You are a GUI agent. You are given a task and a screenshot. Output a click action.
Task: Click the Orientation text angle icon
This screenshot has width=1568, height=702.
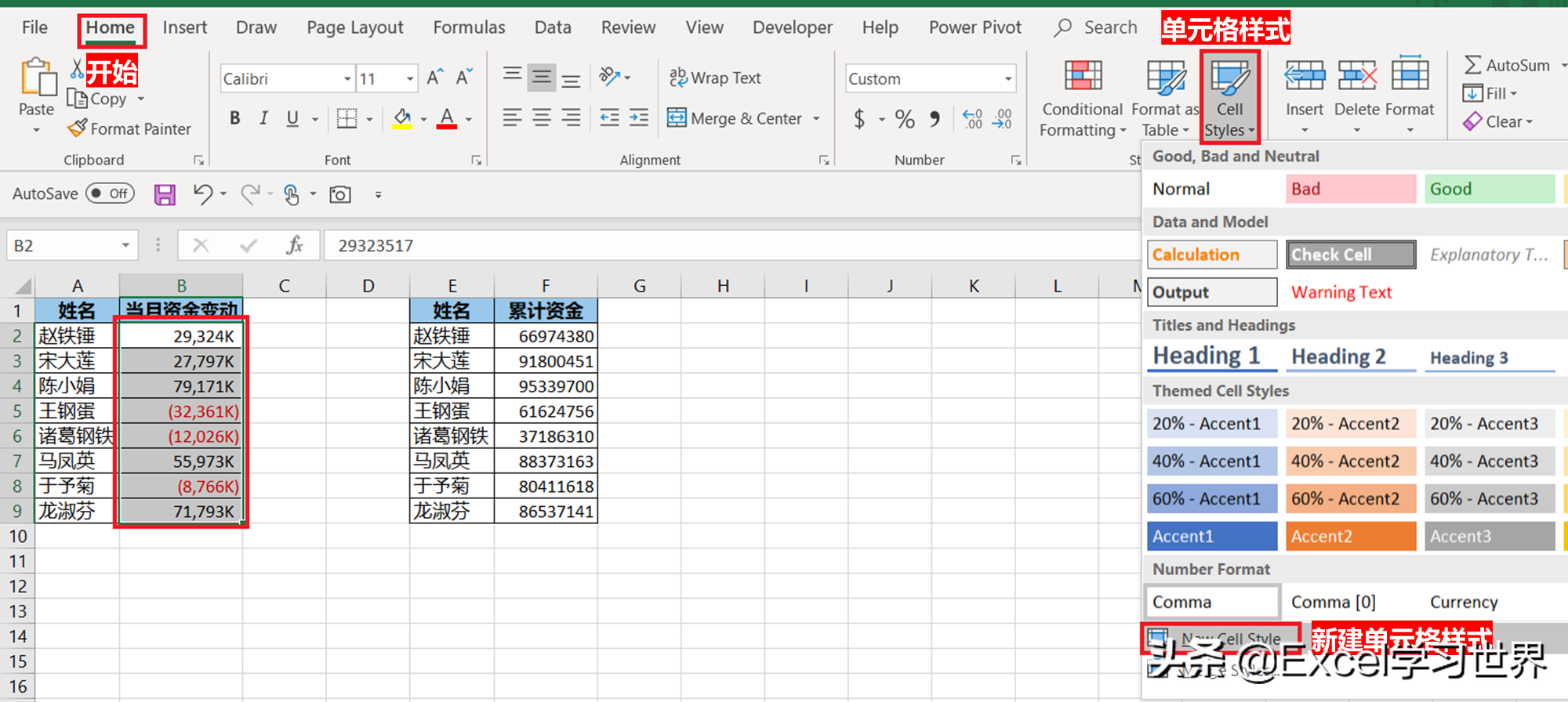(609, 77)
